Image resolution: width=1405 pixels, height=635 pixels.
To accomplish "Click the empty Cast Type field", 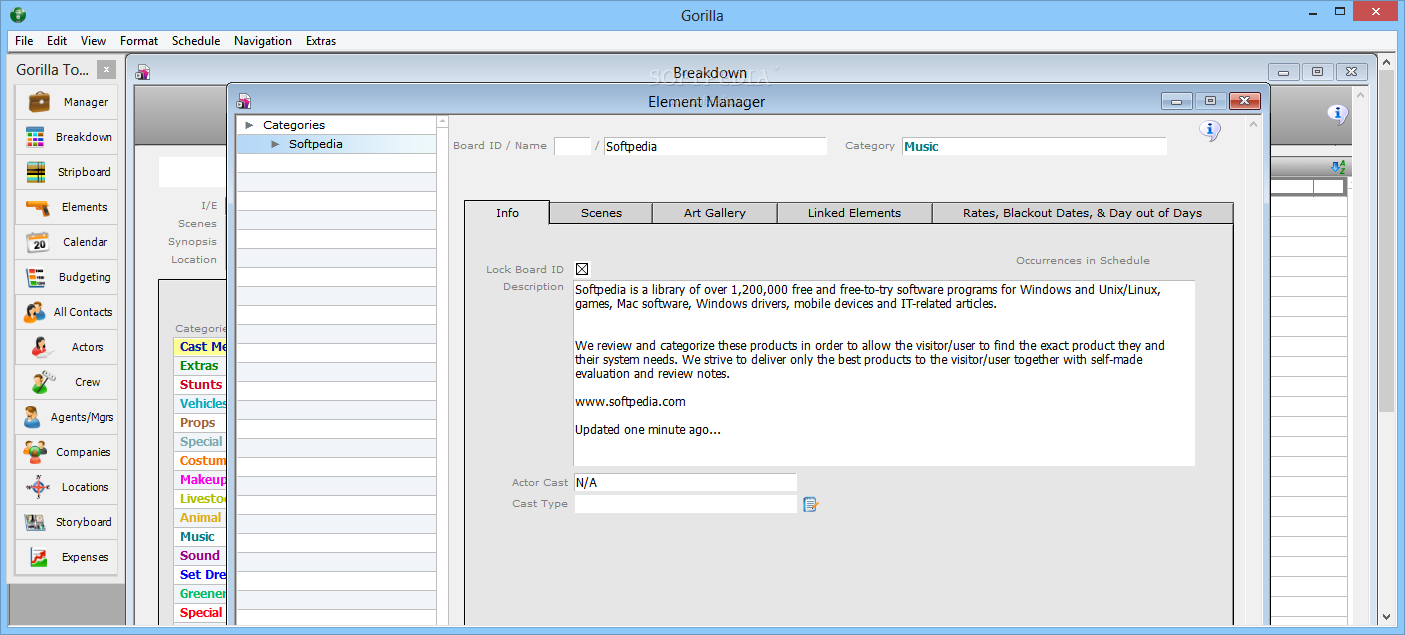I will (x=685, y=504).
